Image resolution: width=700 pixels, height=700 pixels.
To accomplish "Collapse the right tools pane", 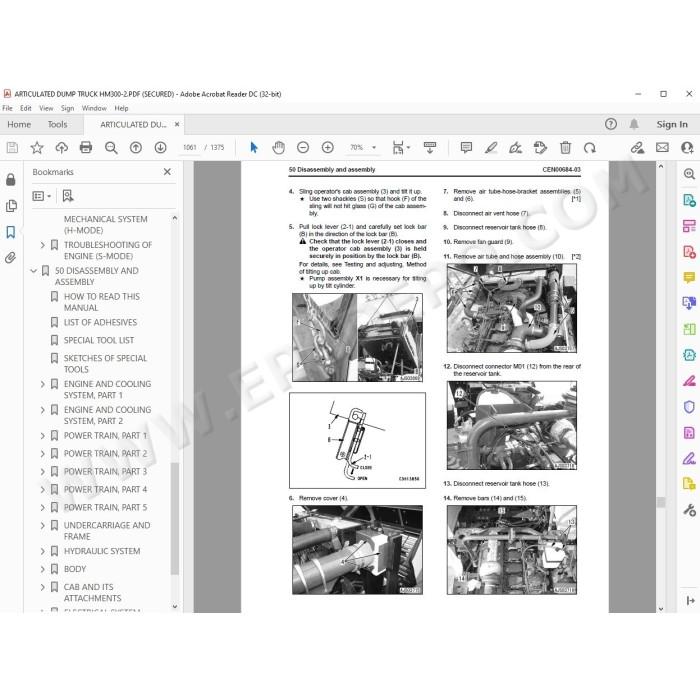I will coord(690,600).
